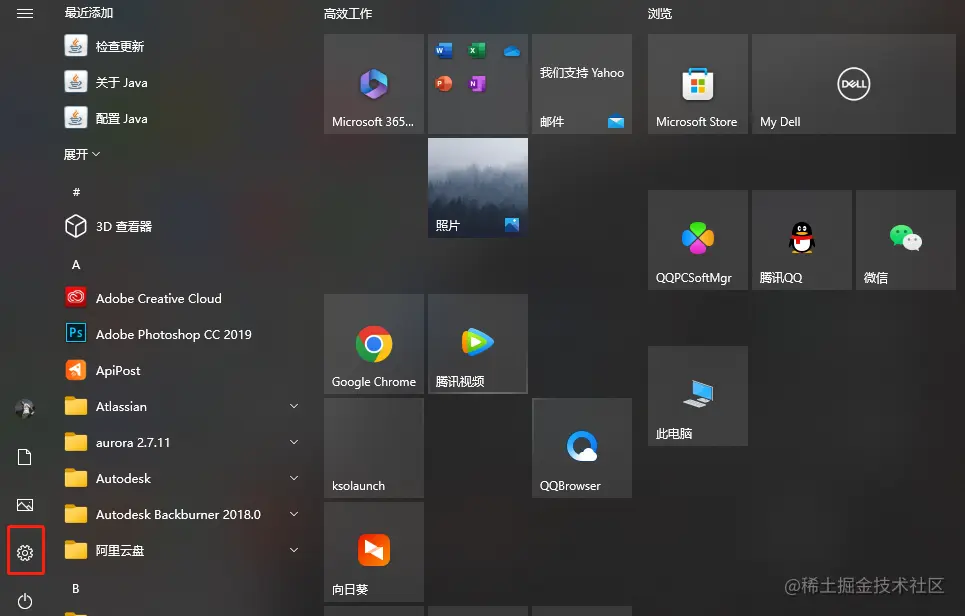Click the Excel icon in Office tile
The height and width of the screenshot is (616, 965).
[477, 50]
